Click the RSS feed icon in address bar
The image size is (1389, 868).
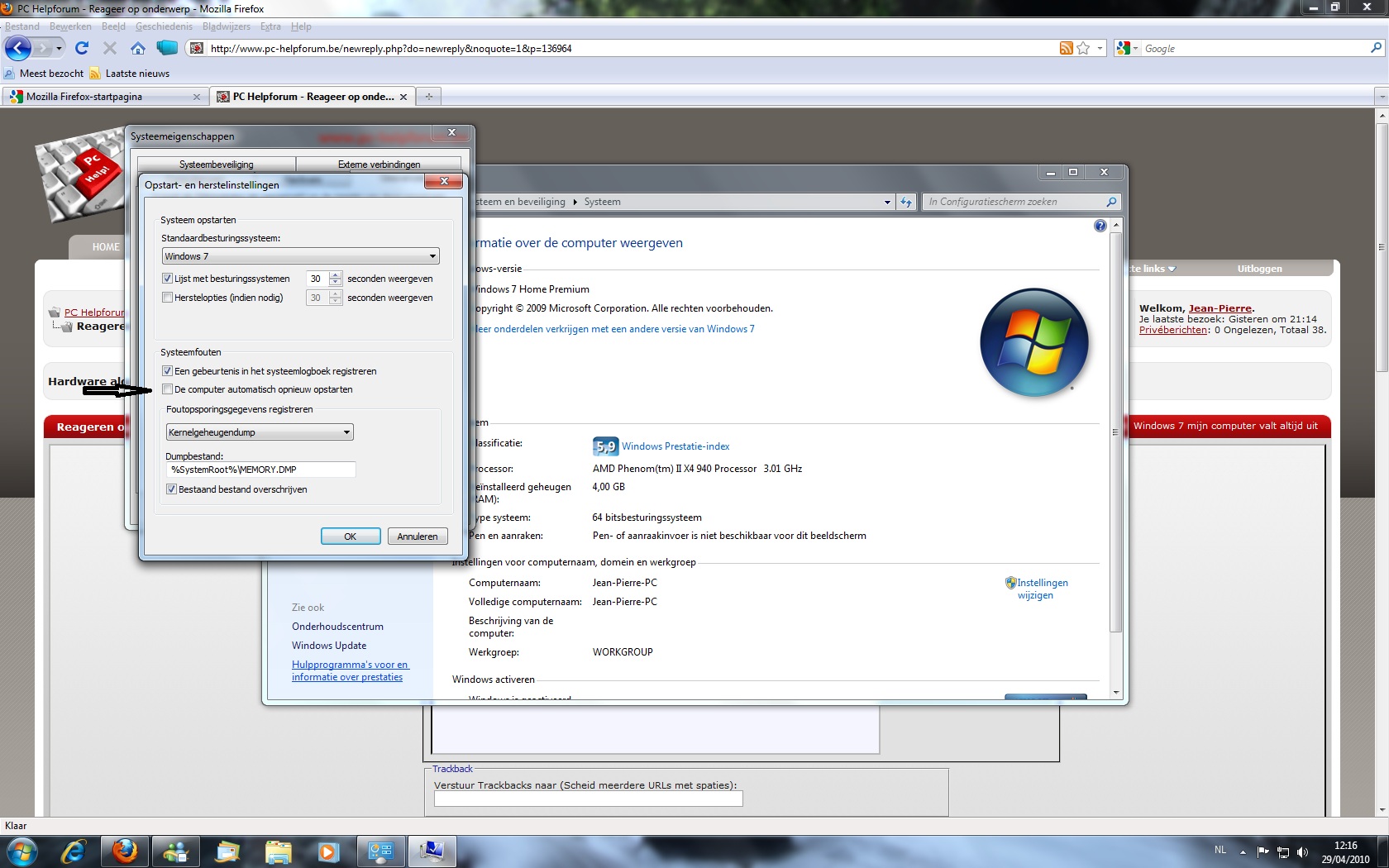coord(1066,49)
